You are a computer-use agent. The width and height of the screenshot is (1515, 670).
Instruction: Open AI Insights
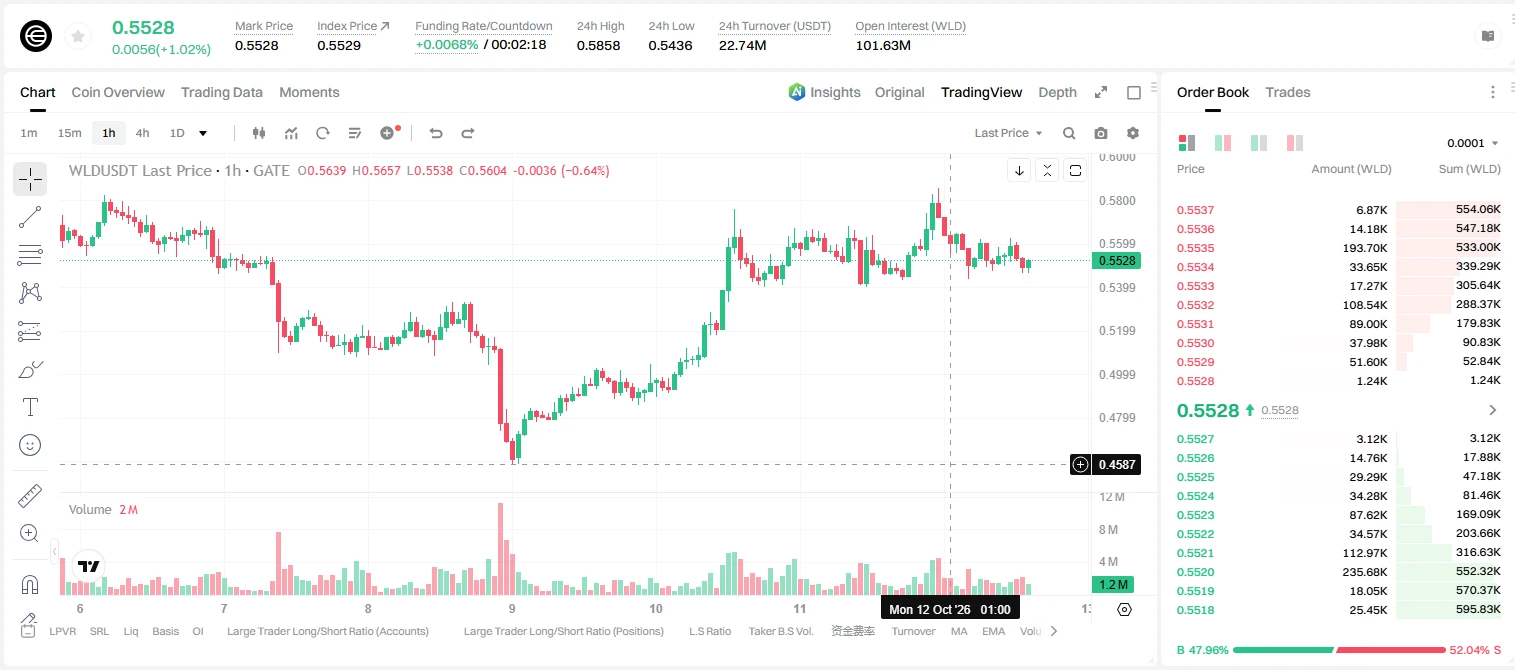pyautogui.click(x=824, y=92)
